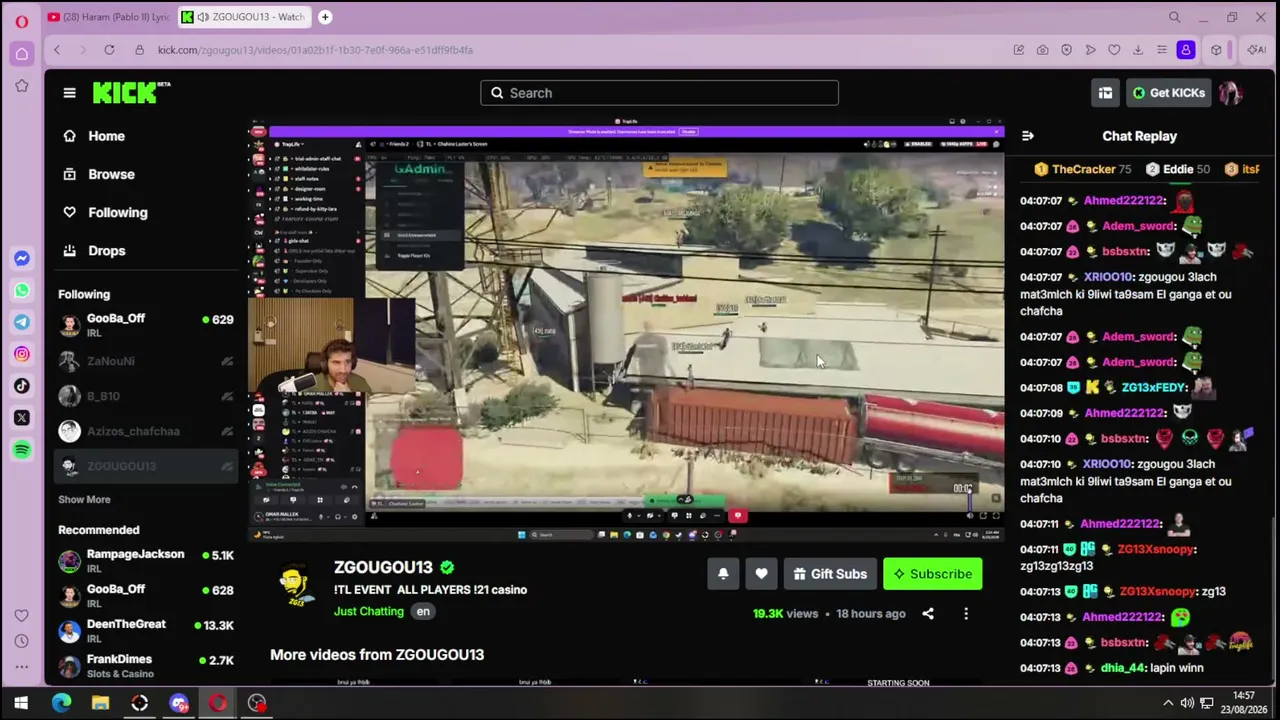
Task: Search open tabs with the magnifier icon
Action: coord(1175,17)
